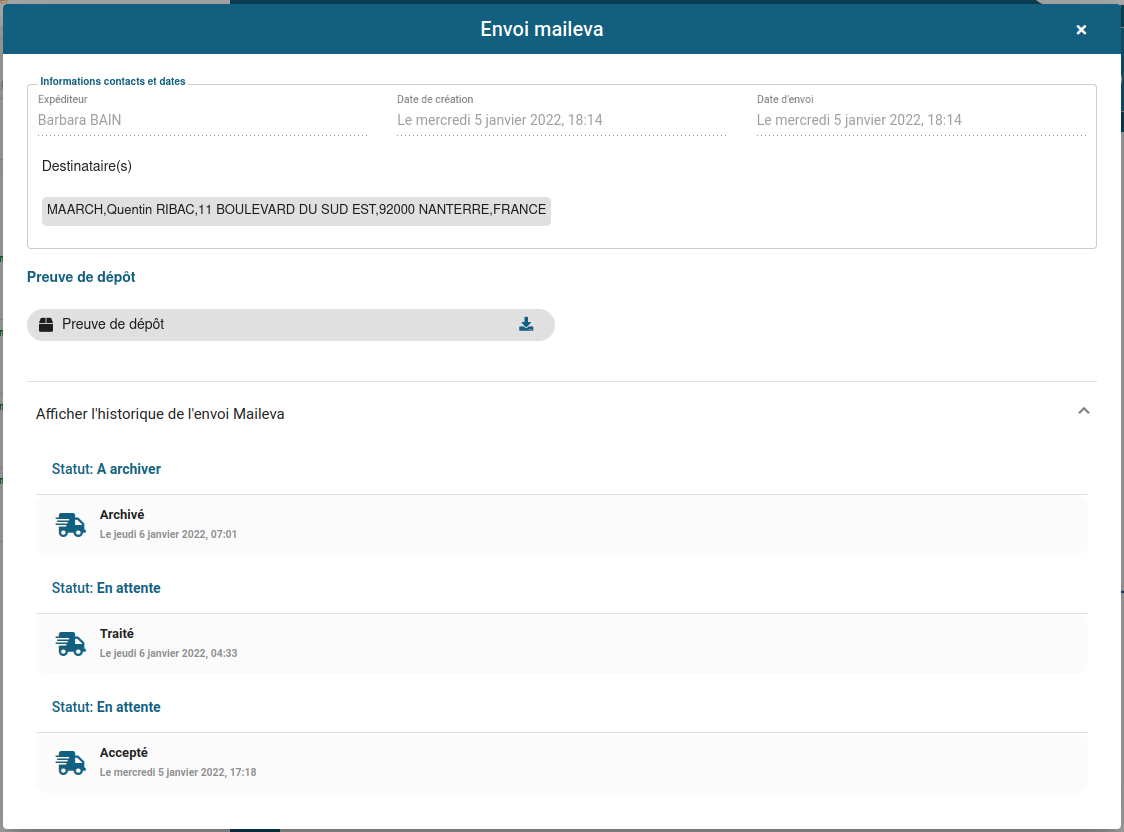Click the truck icon next to Archivé
The height and width of the screenshot is (832, 1124).
coord(70,525)
